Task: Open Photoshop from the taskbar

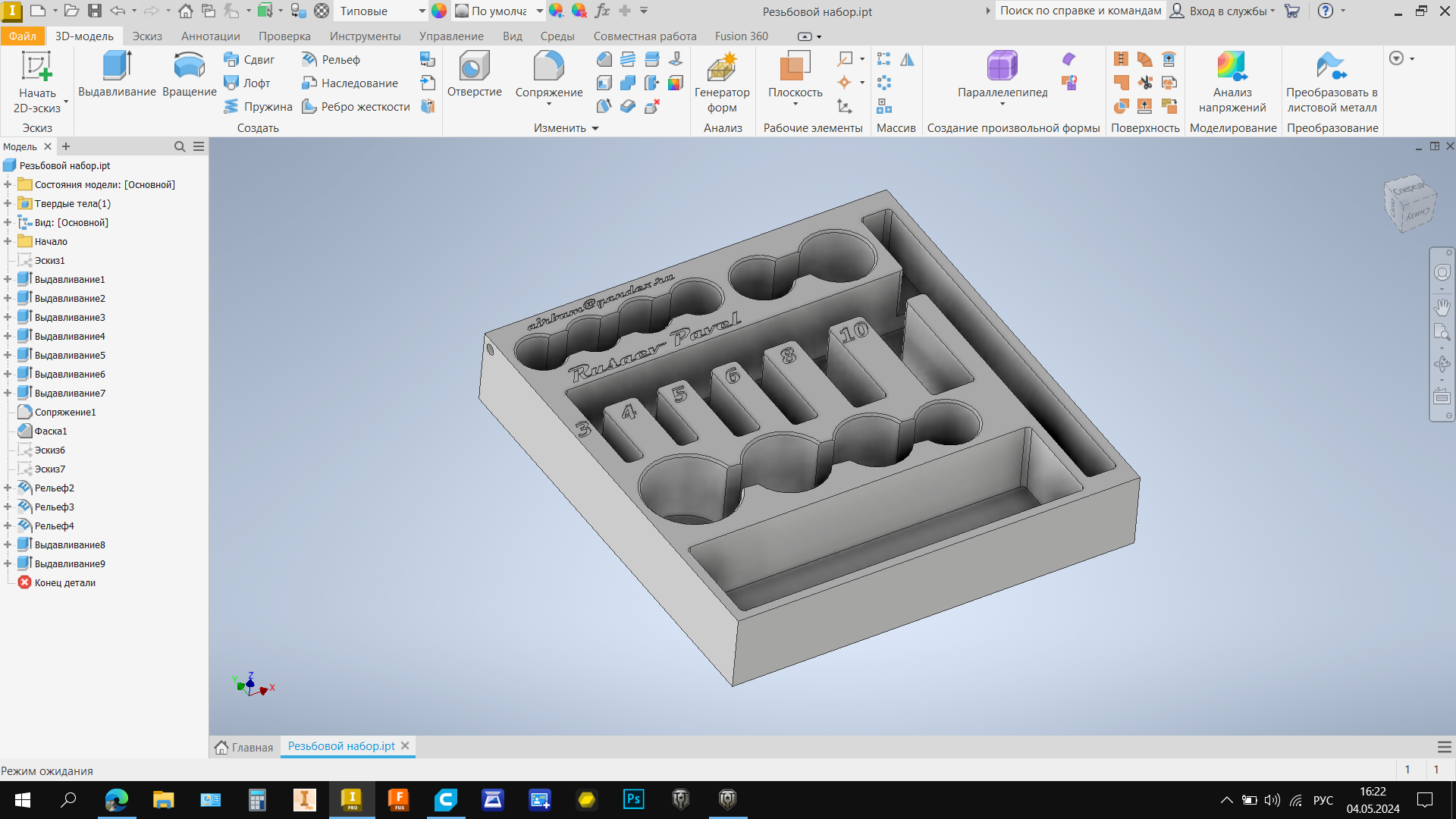Action: (633, 799)
